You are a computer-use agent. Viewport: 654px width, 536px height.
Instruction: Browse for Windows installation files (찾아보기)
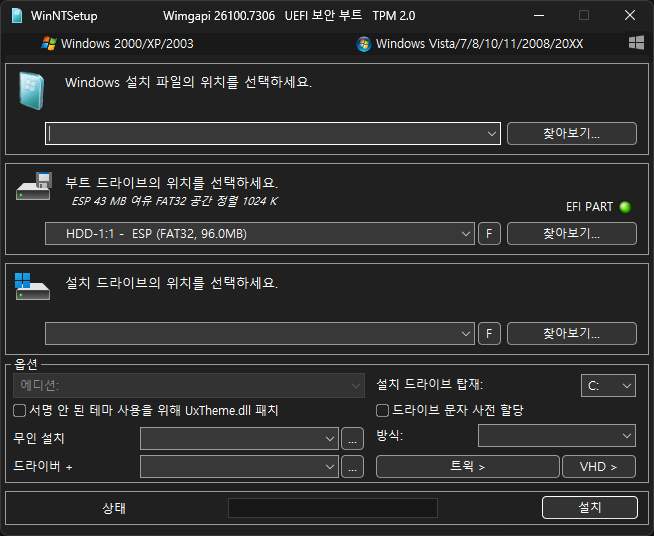tap(571, 133)
